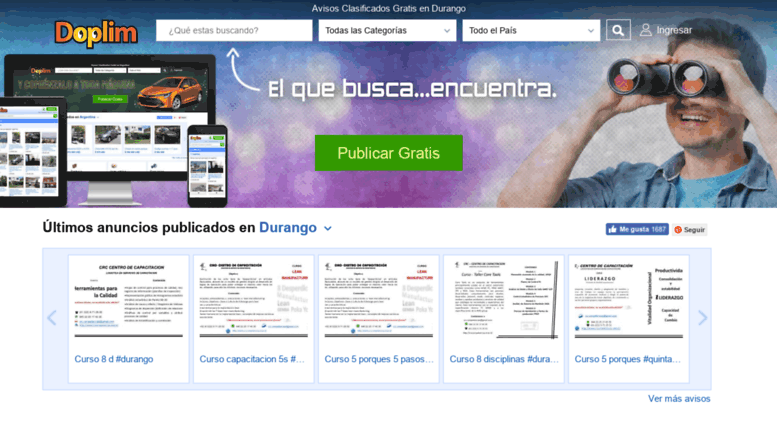Screen dimensions: 777x423
Task: Click the magnifying glass search button
Action: (x=618, y=30)
